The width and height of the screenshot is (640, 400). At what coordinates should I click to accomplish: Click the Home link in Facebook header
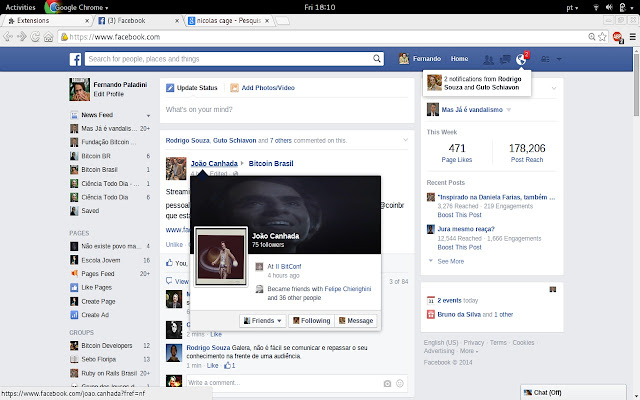pos(459,59)
